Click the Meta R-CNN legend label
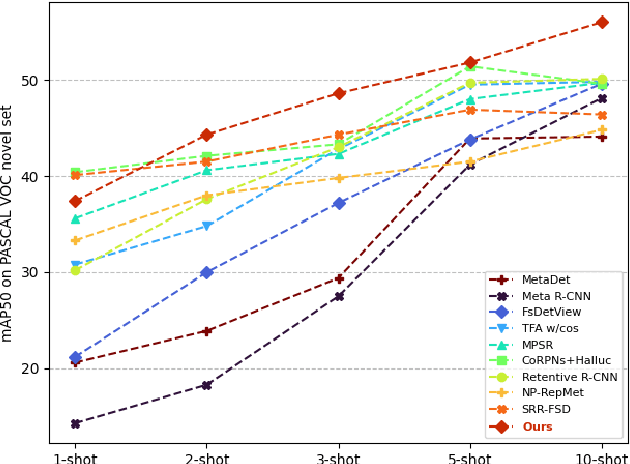The height and width of the screenshot is (464, 630). [x=556, y=296]
